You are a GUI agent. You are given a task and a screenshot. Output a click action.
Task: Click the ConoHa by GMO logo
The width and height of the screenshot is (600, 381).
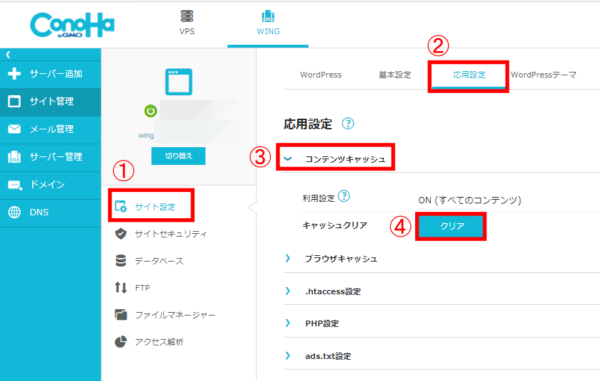coord(72,25)
